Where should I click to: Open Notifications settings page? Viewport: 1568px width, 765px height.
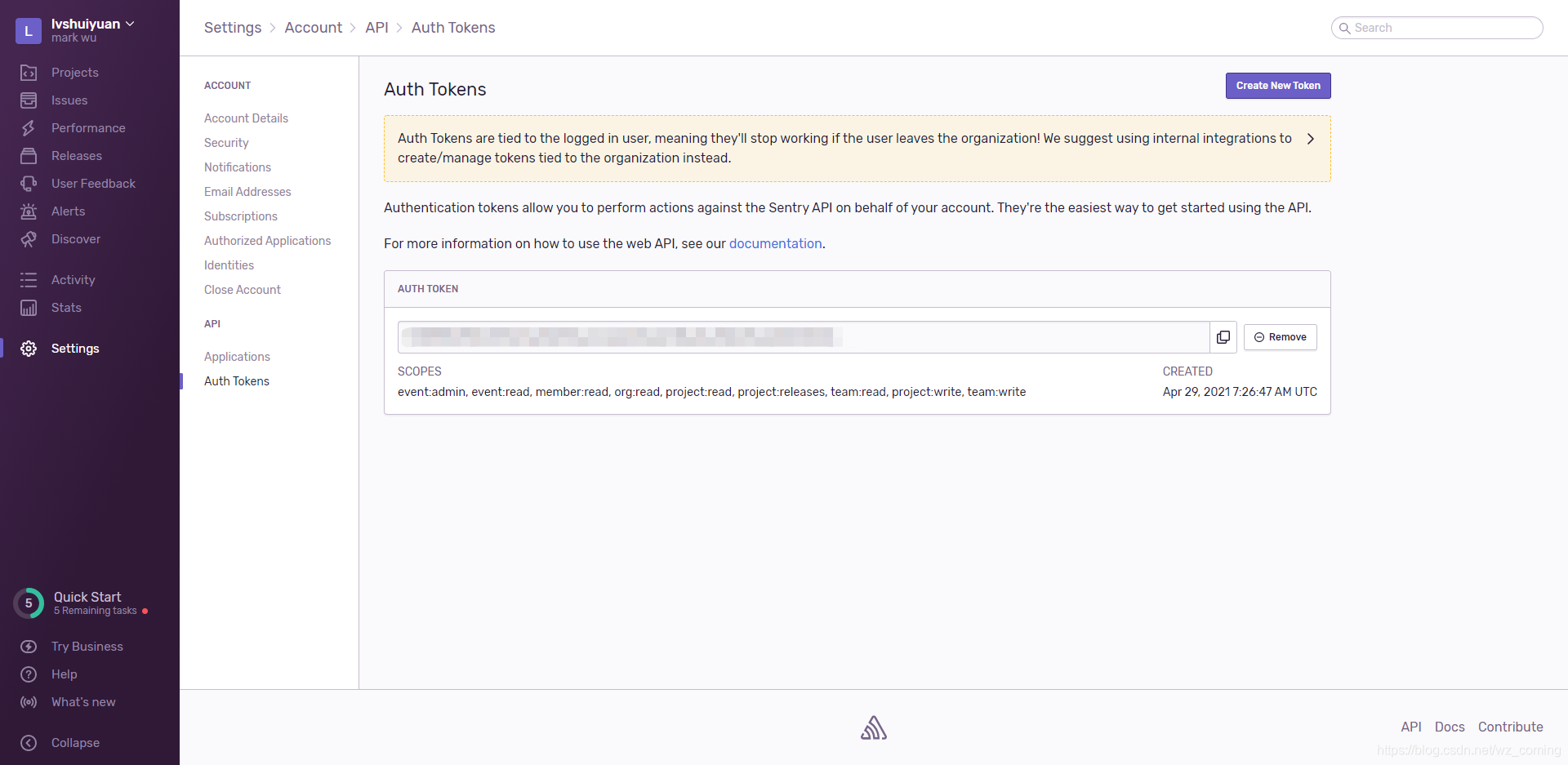[238, 167]
